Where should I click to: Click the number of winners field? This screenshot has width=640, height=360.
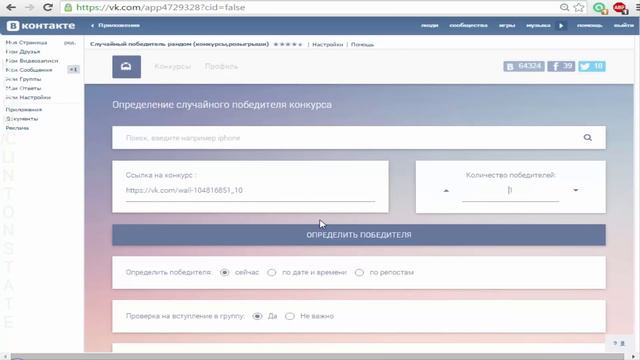coord(510,191)
